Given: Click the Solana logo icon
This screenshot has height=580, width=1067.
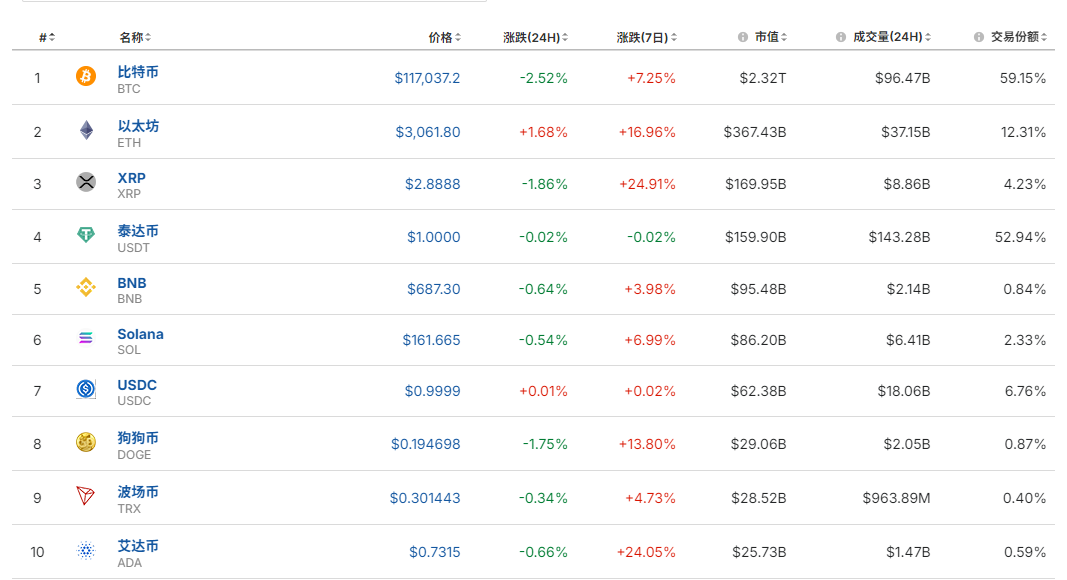Looking at the screenshot, I should click(x=86, y=339).
